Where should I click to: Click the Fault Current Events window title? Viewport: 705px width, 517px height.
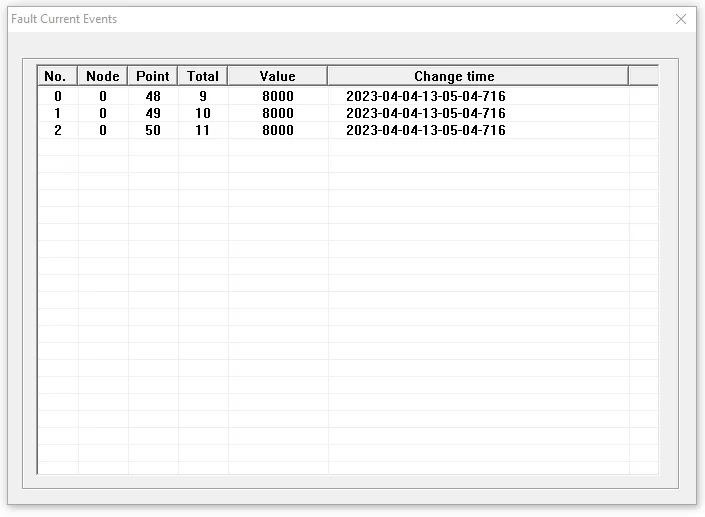(64, 19)
